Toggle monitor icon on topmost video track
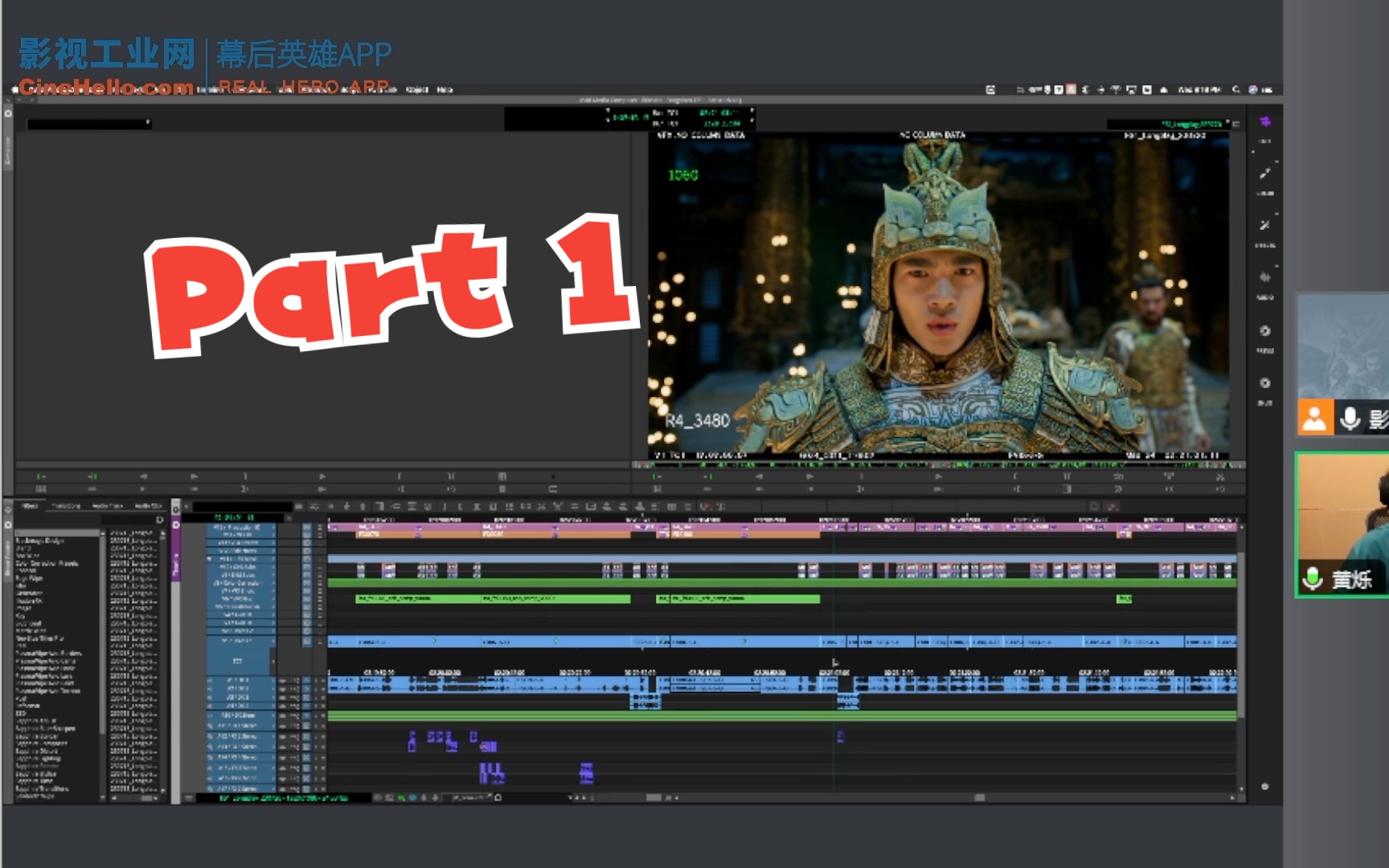 306,527
